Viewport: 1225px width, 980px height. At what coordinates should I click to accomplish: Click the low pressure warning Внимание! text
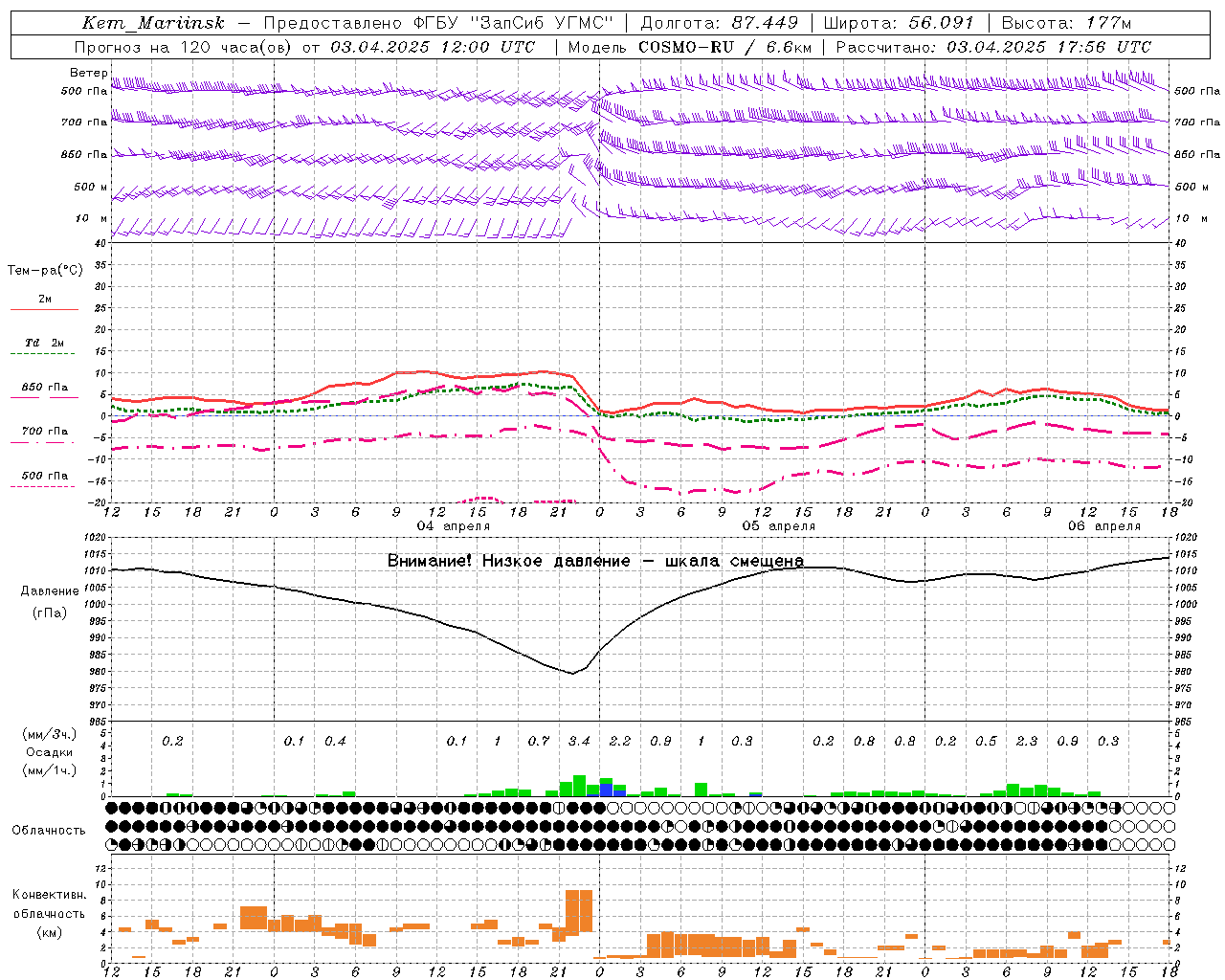(595, 561)
